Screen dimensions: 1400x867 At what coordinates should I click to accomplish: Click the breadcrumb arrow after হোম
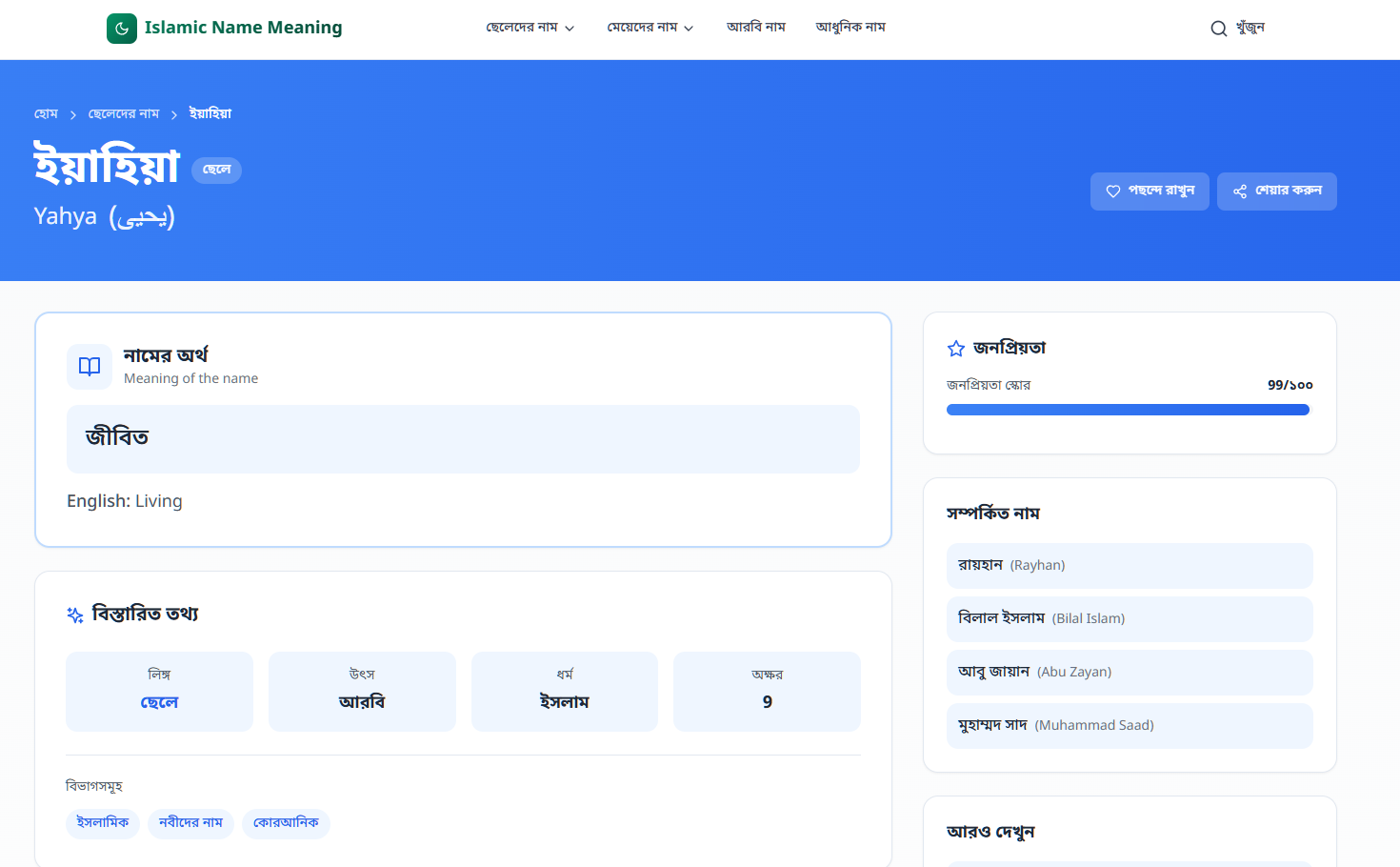pyautogui.click(x=73, y=114)
